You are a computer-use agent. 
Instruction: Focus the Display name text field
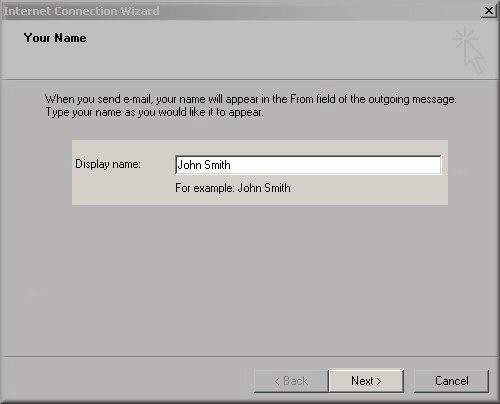tap(308, 165)
